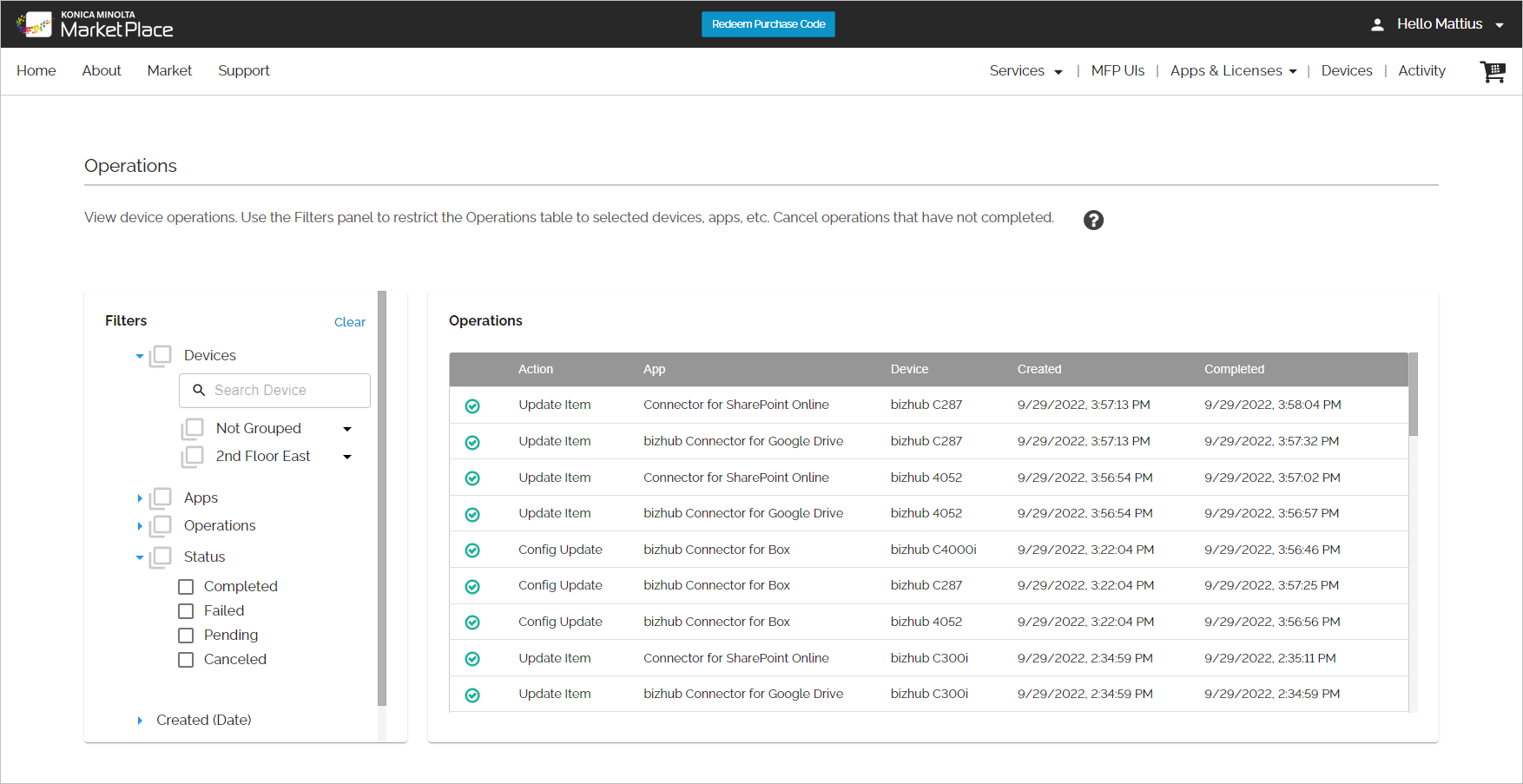
Task: Collapse the Status filter section
Action: 140,557
